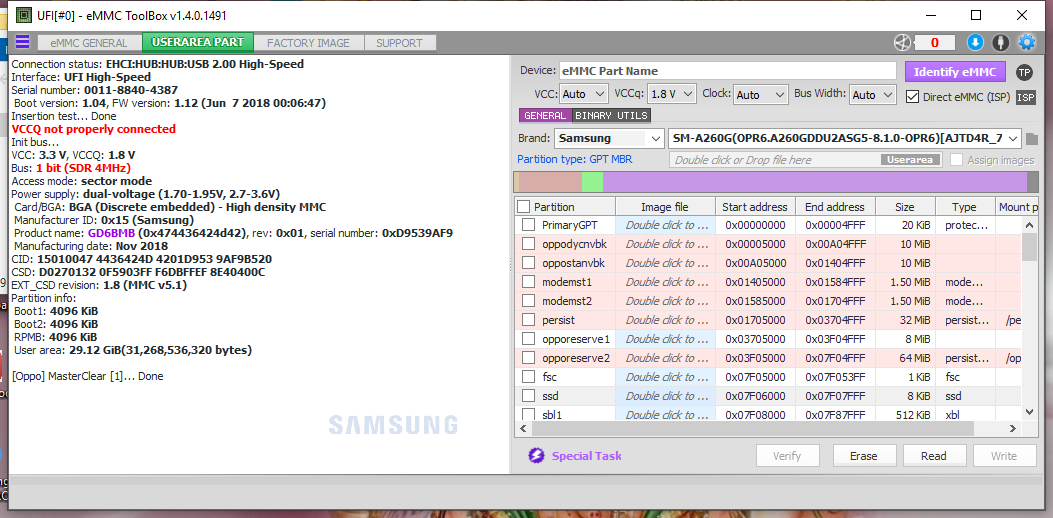Viewport: 1053px width, 518px height.
Task: Click the black usb-key icon in the top bar
Action: [x=1001, y=42]
